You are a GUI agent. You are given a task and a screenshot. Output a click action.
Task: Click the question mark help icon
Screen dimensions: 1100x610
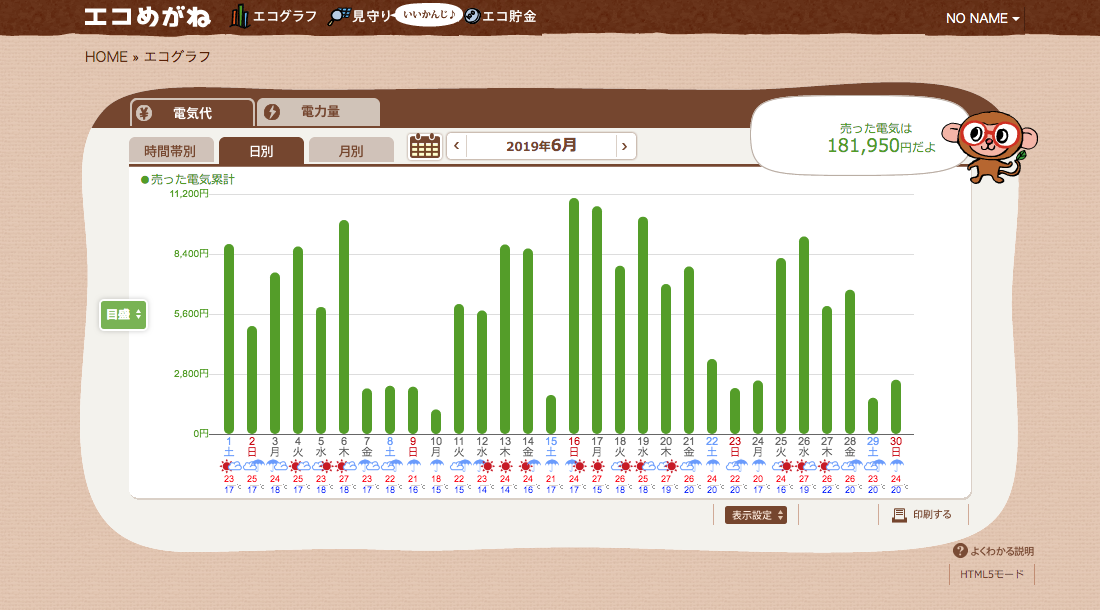click(x=960, y=551)
